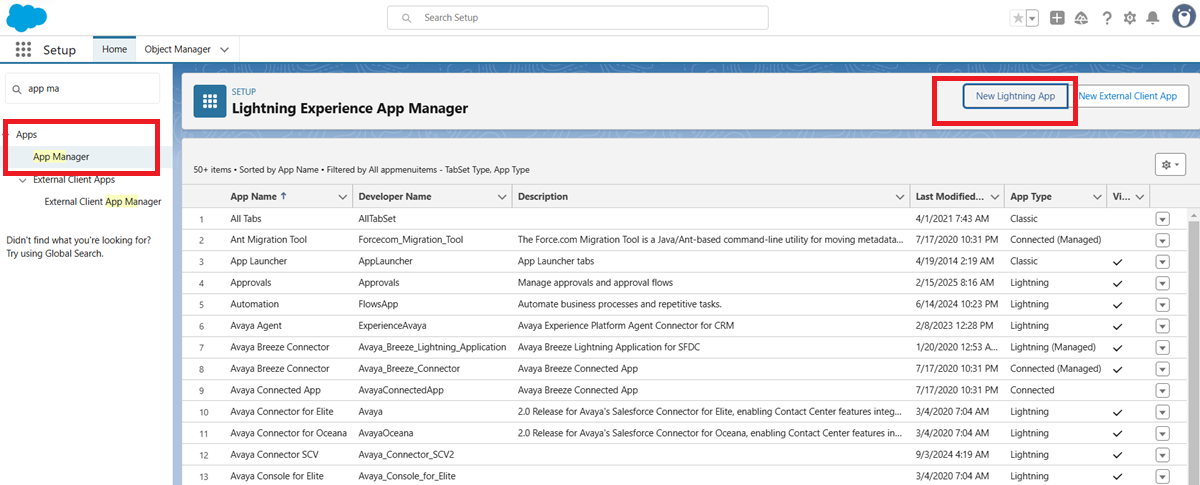Open the Last Modified column menu chevron
The height and width of the screenshot is (485, 1200).
995,197
